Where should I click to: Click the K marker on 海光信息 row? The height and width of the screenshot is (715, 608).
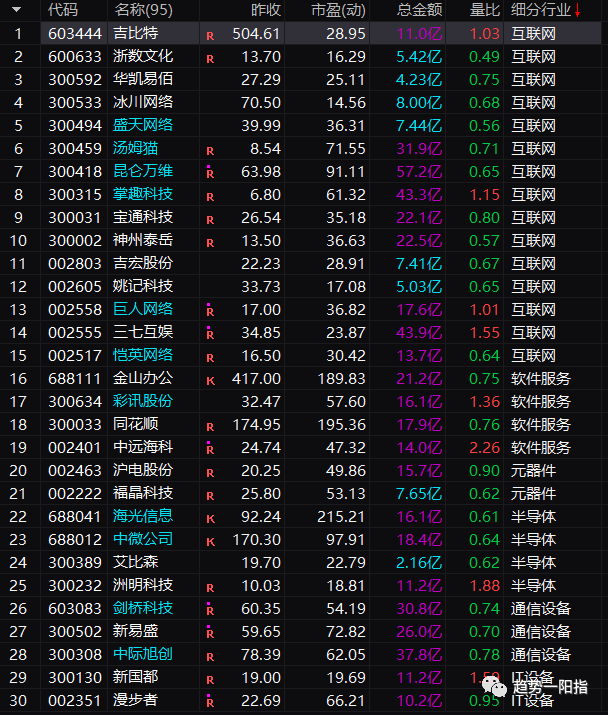click(x=210, y=519)
